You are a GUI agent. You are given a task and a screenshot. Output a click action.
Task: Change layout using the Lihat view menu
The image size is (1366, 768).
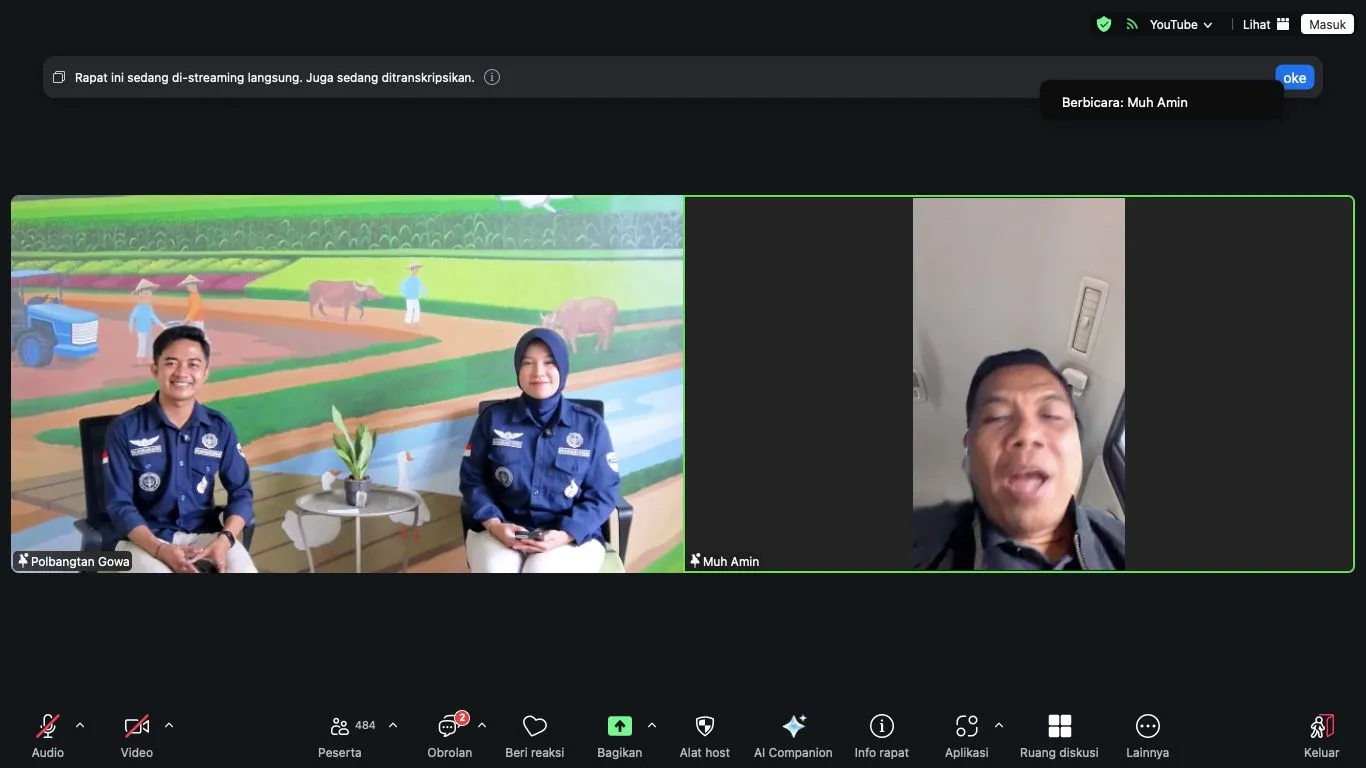pos(1265,25)
